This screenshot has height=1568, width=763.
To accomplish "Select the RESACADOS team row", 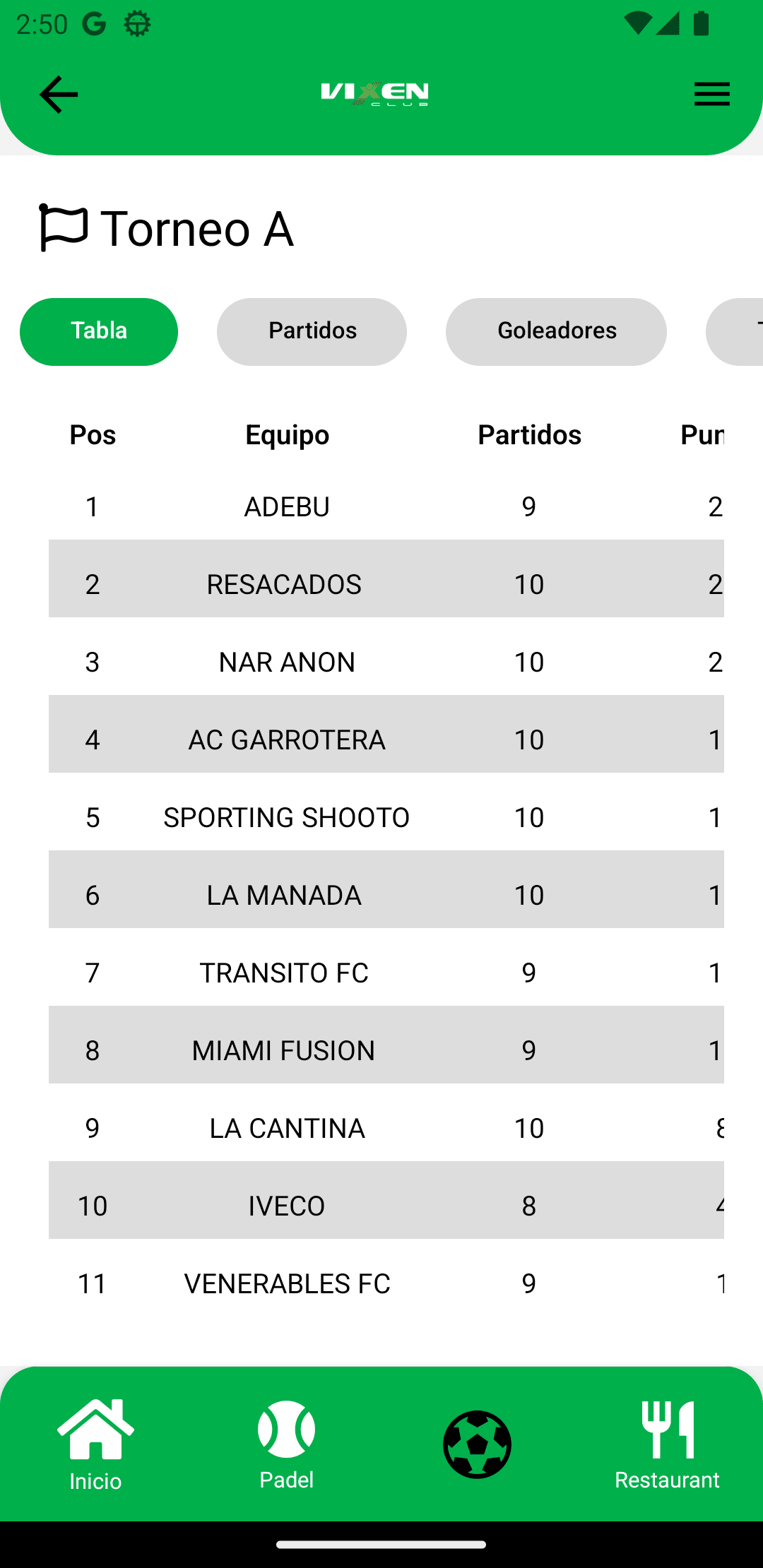I will [284, 585].
